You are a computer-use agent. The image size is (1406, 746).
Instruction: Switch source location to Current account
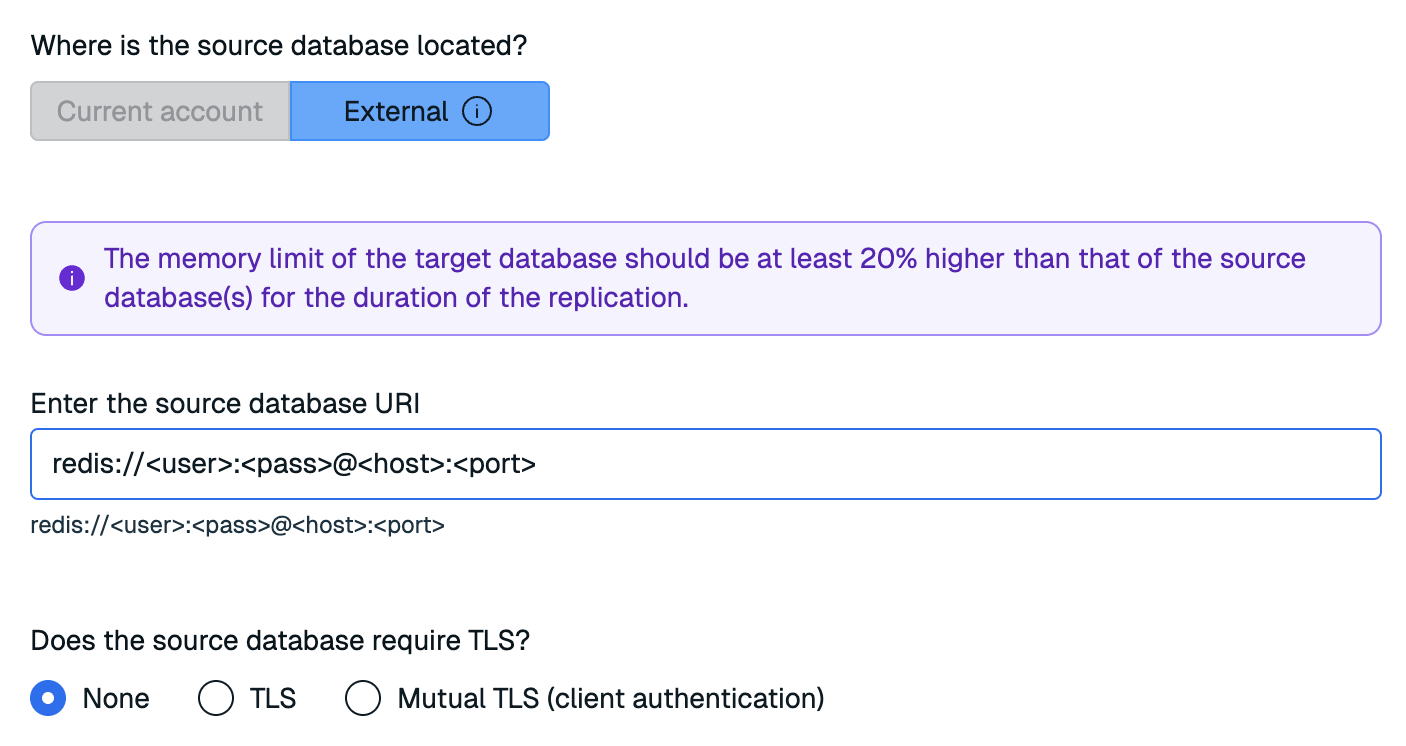(x=160, y=111)
